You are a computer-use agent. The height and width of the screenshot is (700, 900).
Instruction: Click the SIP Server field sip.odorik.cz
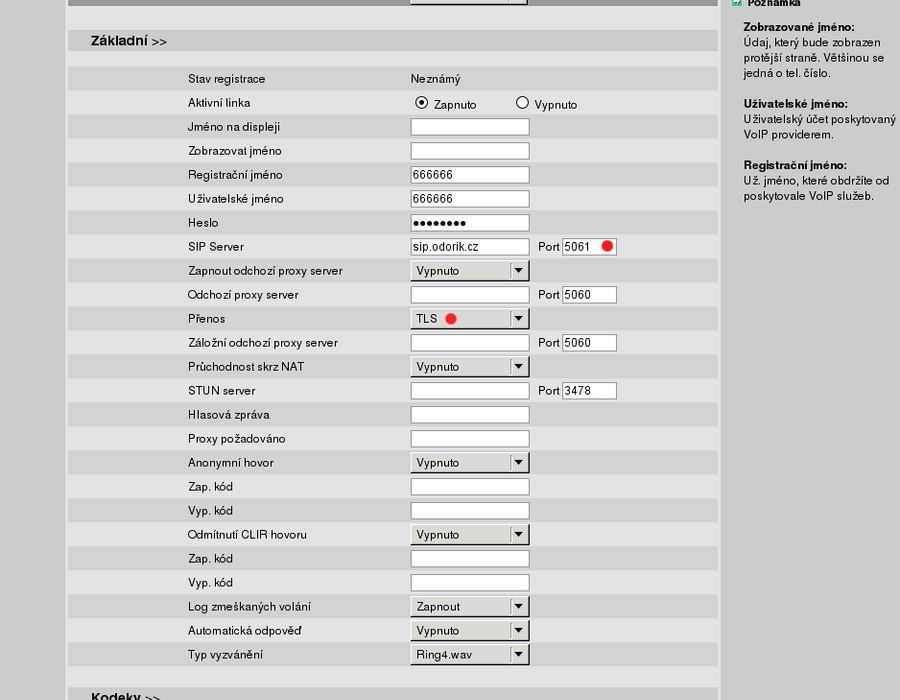[470, 247]
